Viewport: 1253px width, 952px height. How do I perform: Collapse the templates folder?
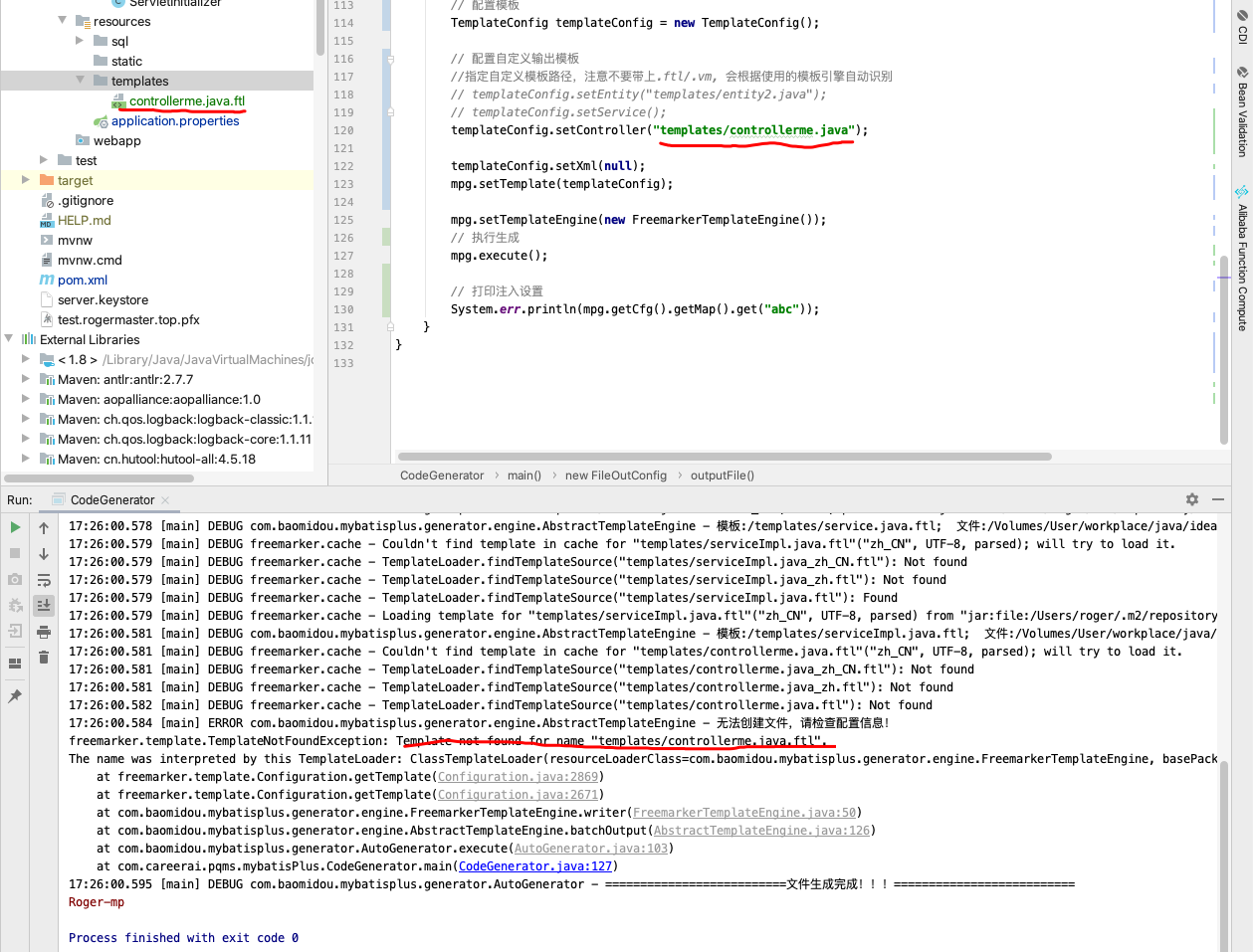click(81, 81)
